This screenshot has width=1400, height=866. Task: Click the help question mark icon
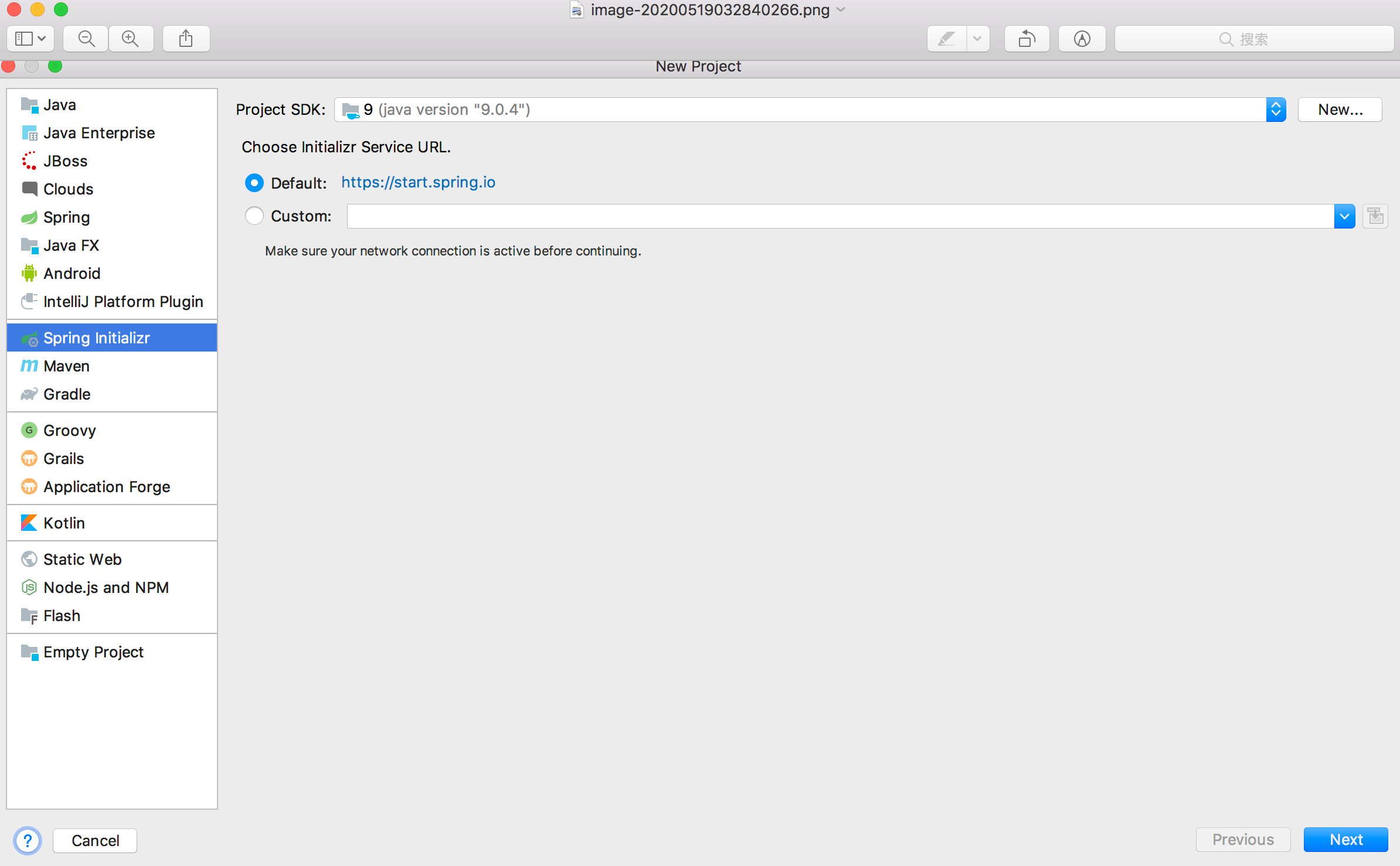click(28, 840)
